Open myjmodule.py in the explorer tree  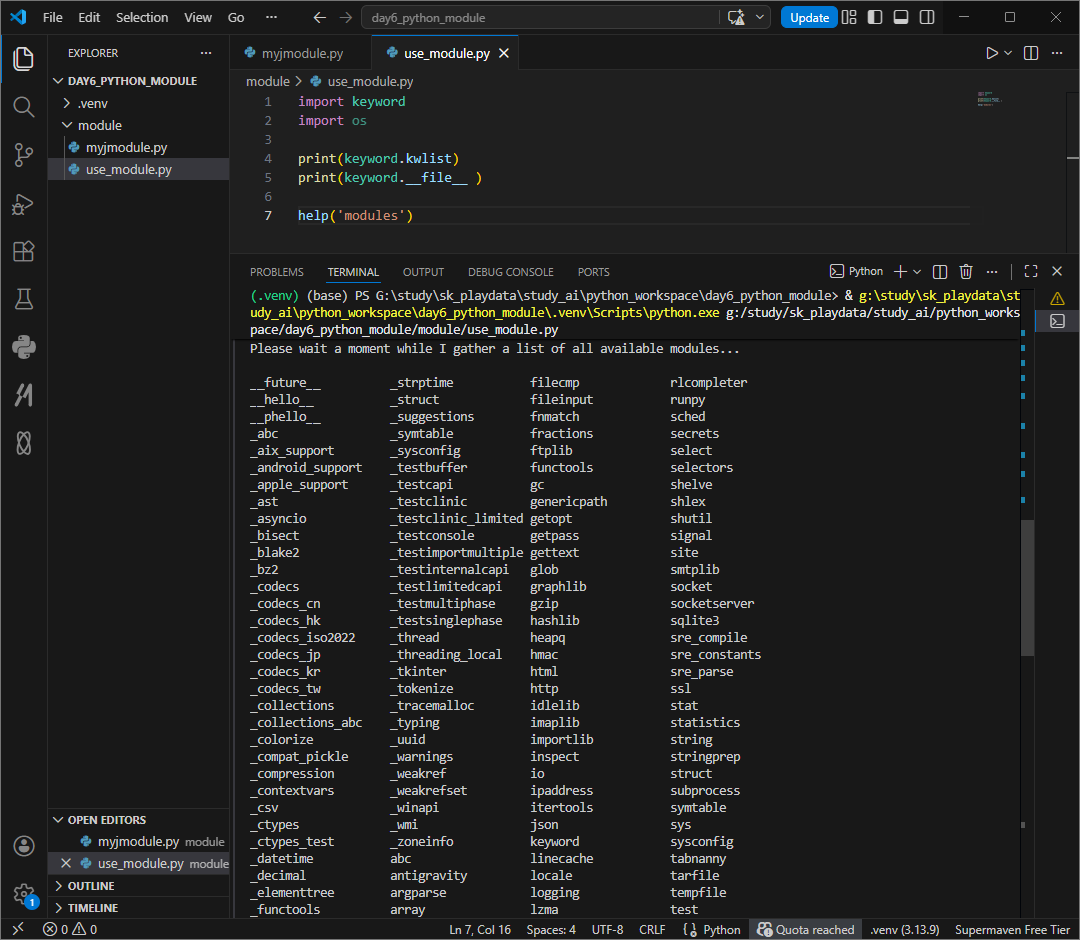[127, 147]
